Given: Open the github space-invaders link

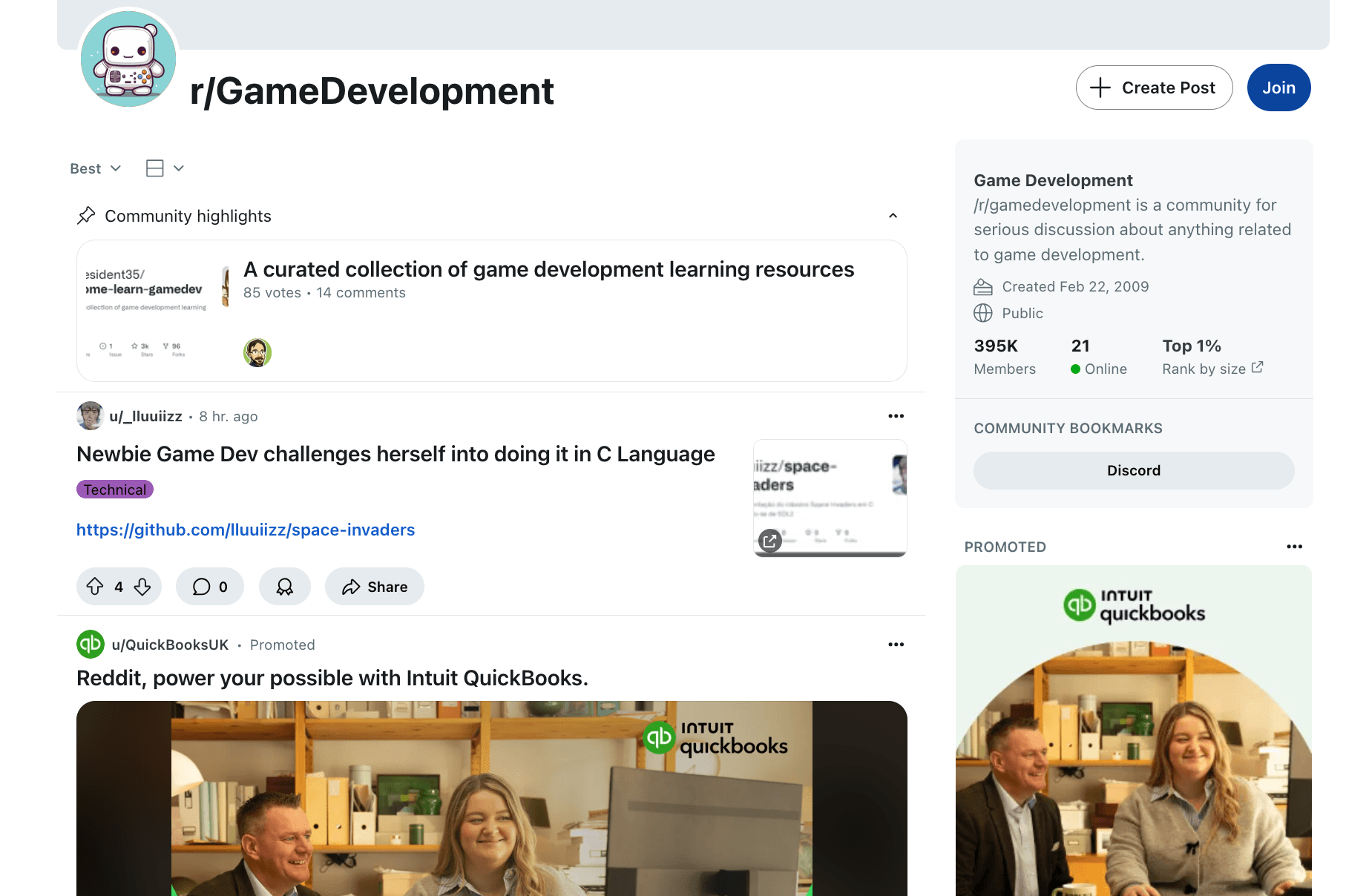Looking at the screenshot, I should (246, 530).
